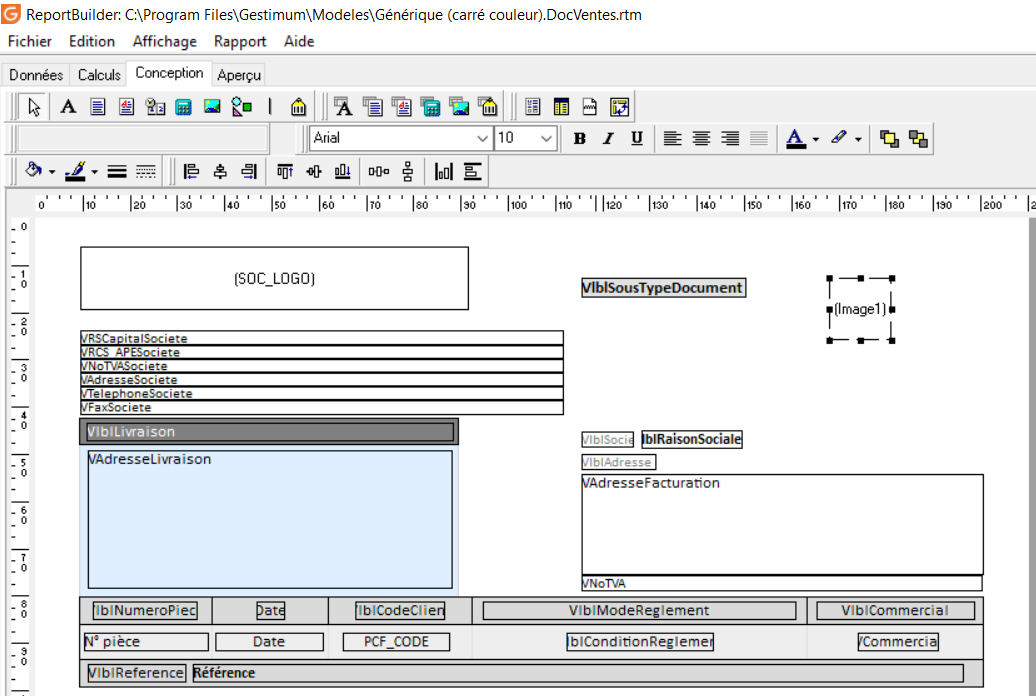
Task: Align selected objects horizontal centers
Action: 220,172
